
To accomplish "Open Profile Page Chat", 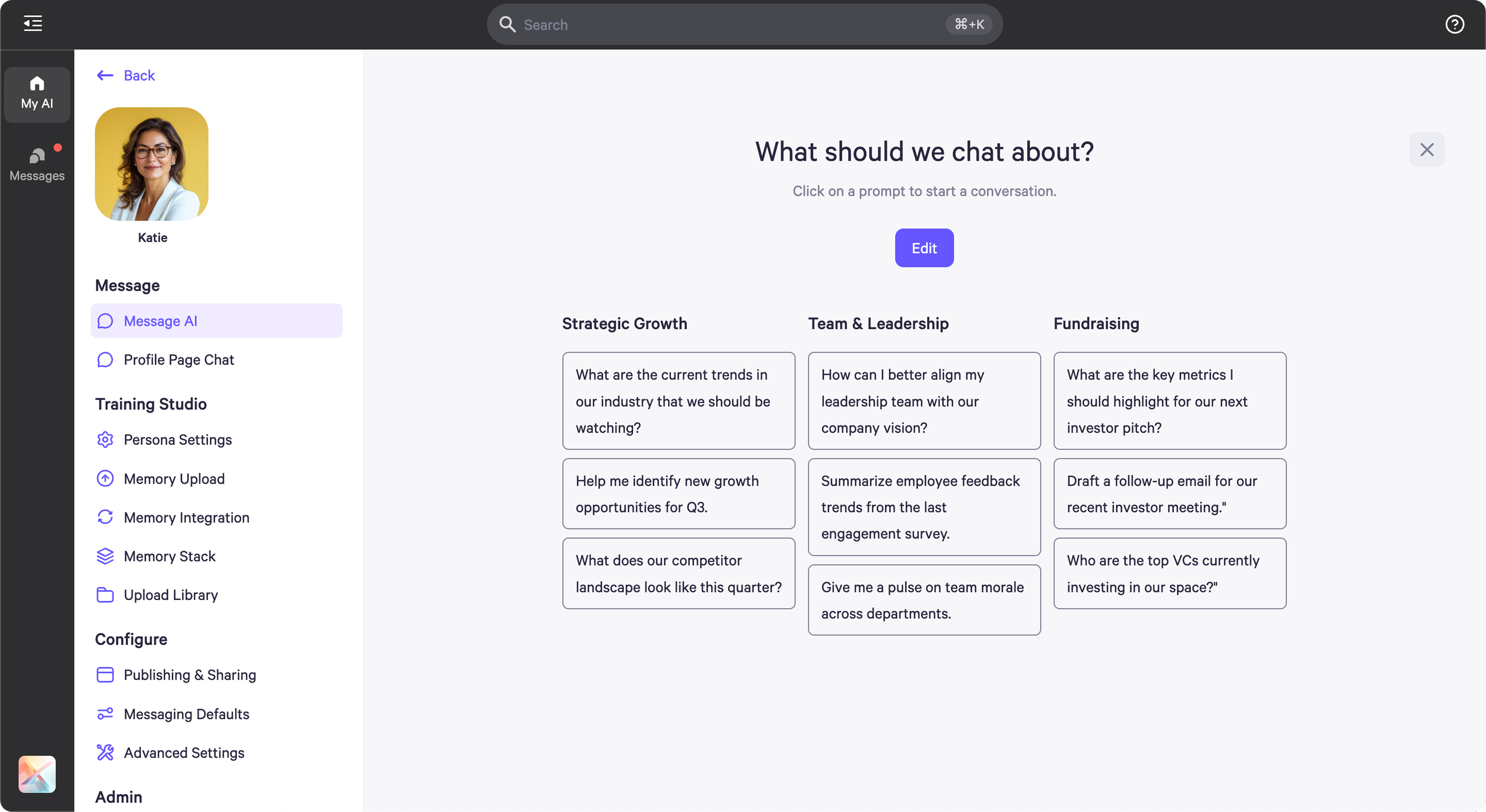I will (179, 359).
